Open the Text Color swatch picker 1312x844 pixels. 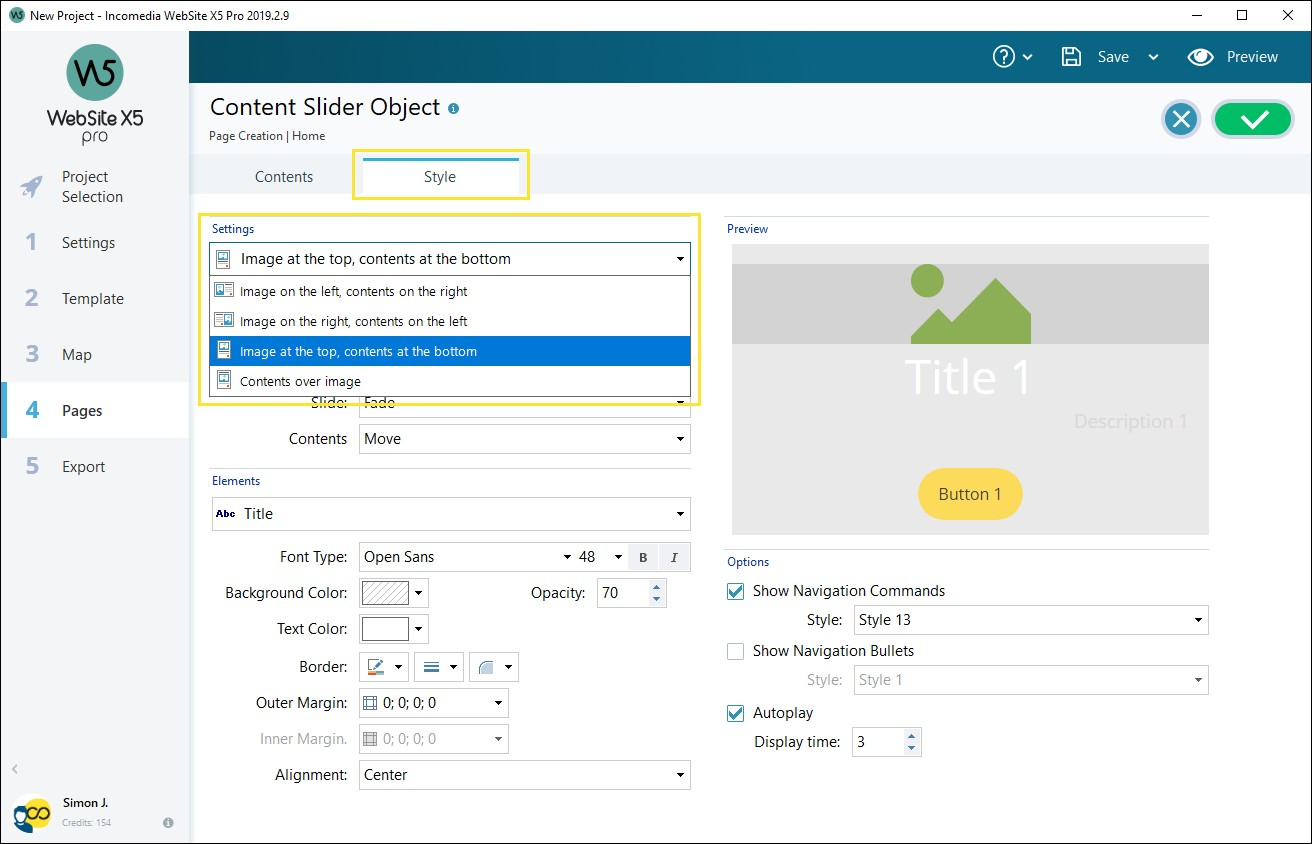[x=384, y=630]
